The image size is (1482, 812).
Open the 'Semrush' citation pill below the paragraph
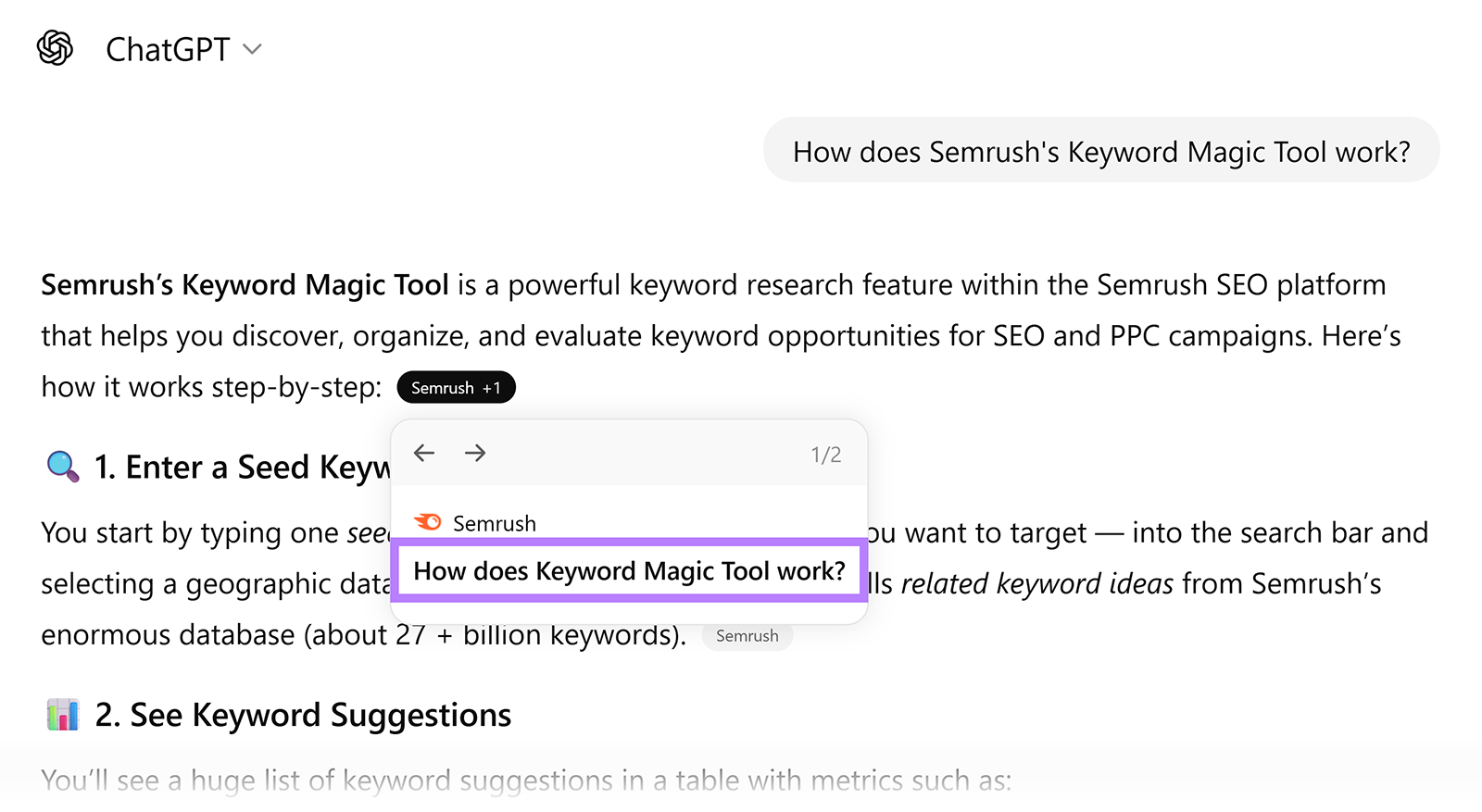[747, 635]
